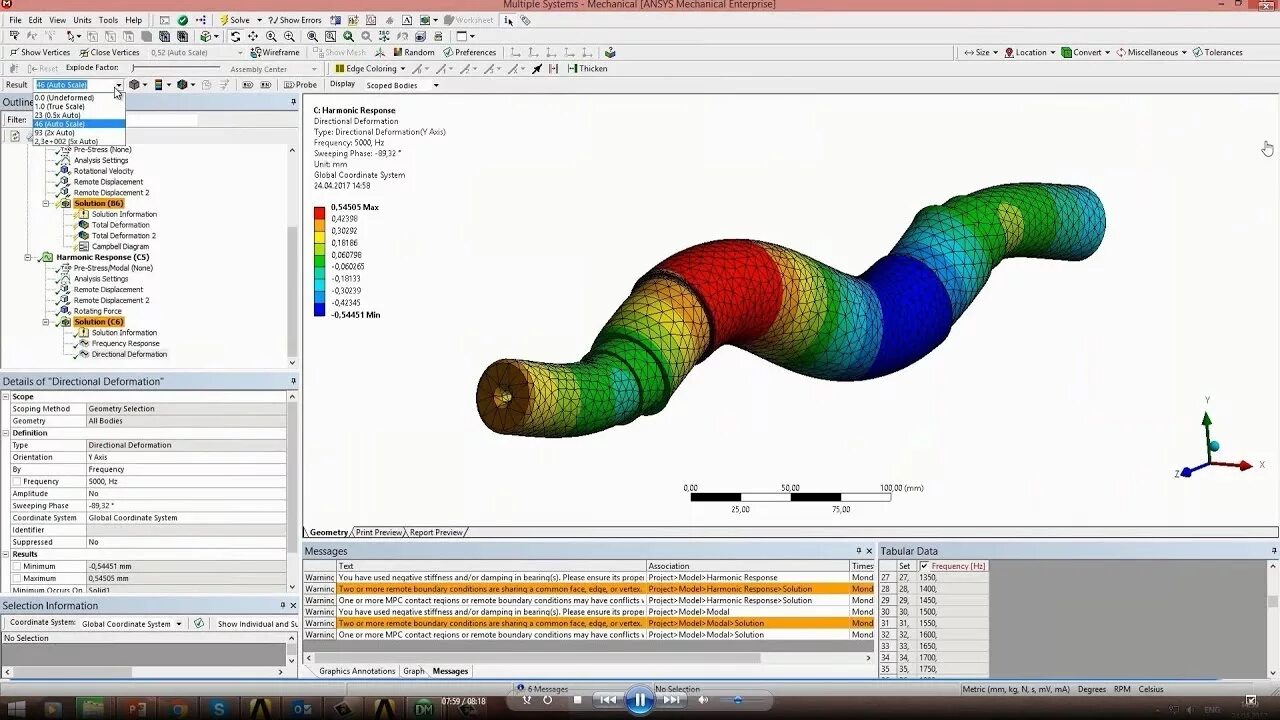Toggle Wireframe display mode
1280x720 pixels.
(275, 52)
